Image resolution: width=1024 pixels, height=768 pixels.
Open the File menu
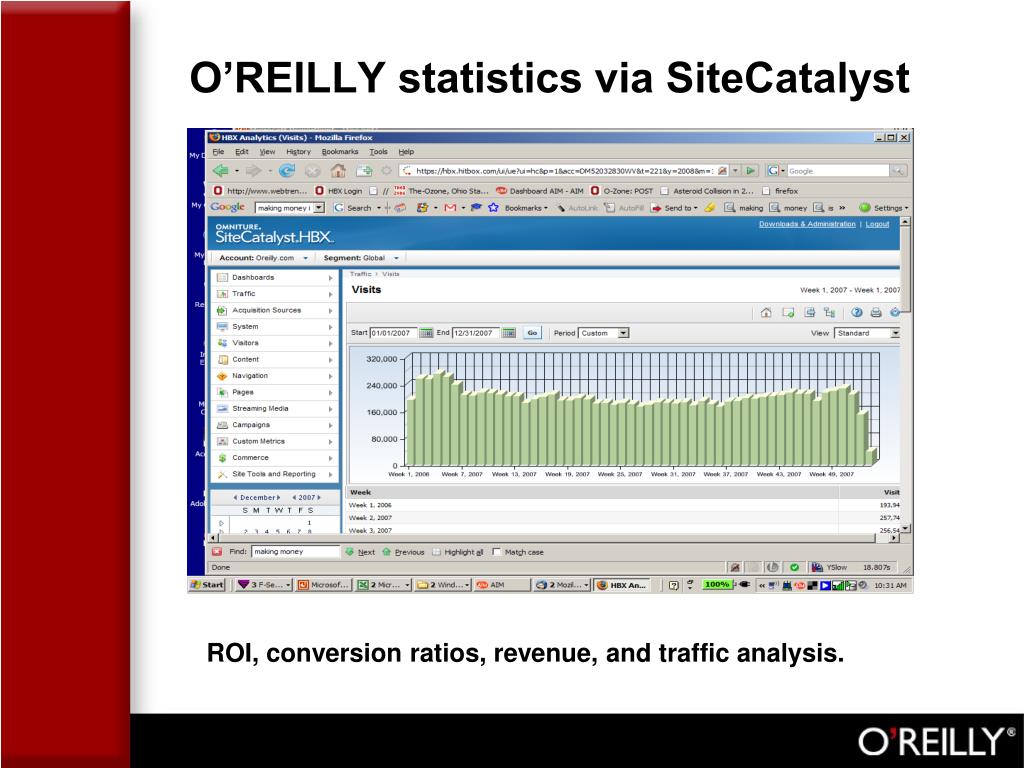[218, 152]
